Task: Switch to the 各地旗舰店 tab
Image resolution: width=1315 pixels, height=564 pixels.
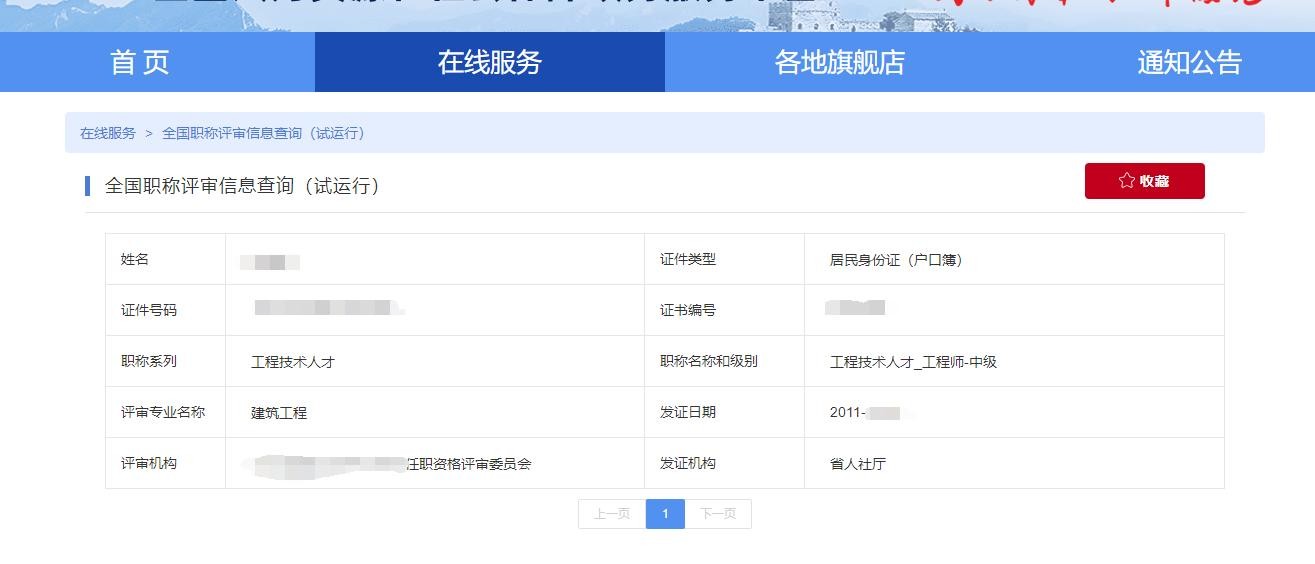Action: click(x=839, y=62)
